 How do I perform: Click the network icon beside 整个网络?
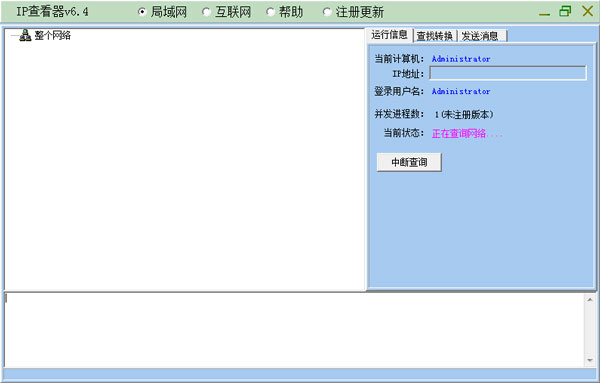25,36
